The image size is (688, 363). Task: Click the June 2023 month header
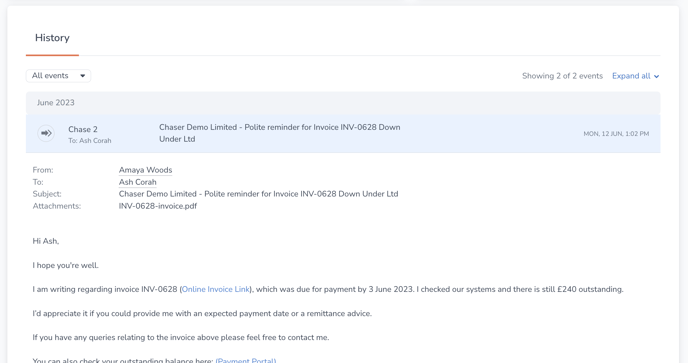[343, 103]
